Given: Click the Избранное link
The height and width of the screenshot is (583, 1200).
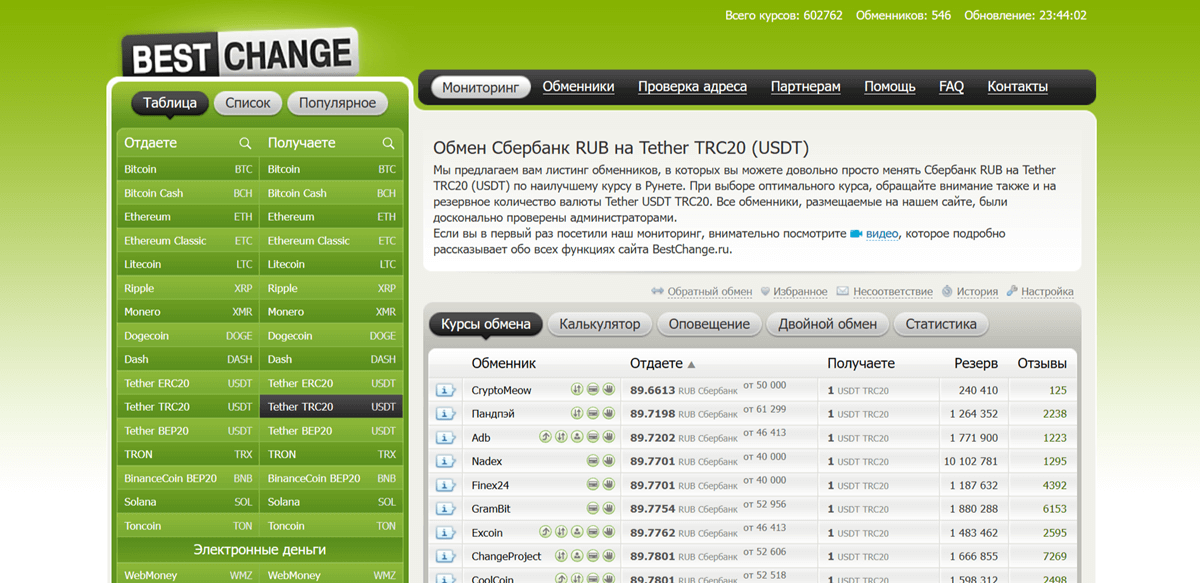Looking at the screenshot, I should click(x=800, y=292).
